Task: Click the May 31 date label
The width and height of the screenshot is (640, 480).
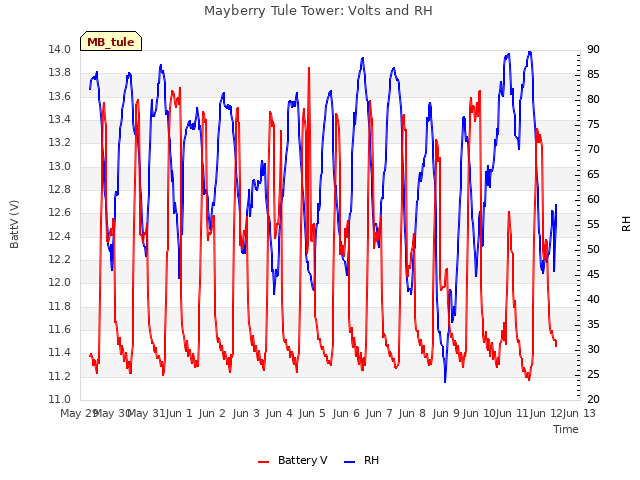Action: 146,413
